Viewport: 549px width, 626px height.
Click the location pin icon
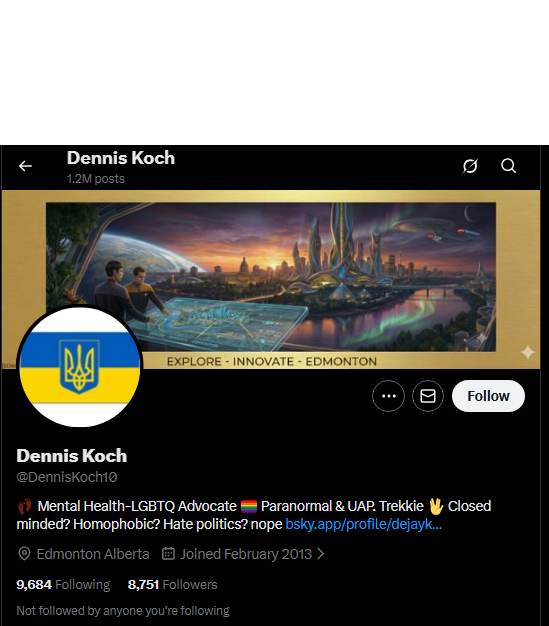[x=24, y=554]
